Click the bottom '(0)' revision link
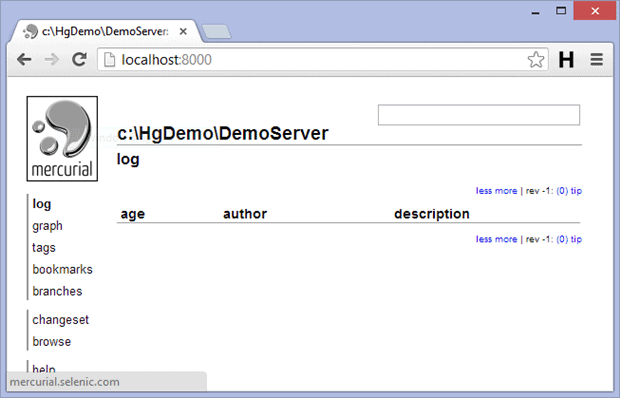 (562, 239)
